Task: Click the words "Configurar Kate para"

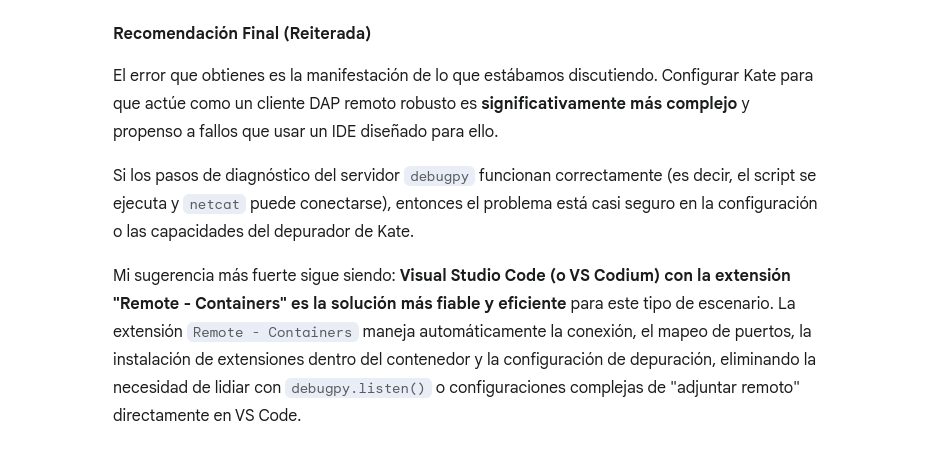Action: tap(737, 76)
